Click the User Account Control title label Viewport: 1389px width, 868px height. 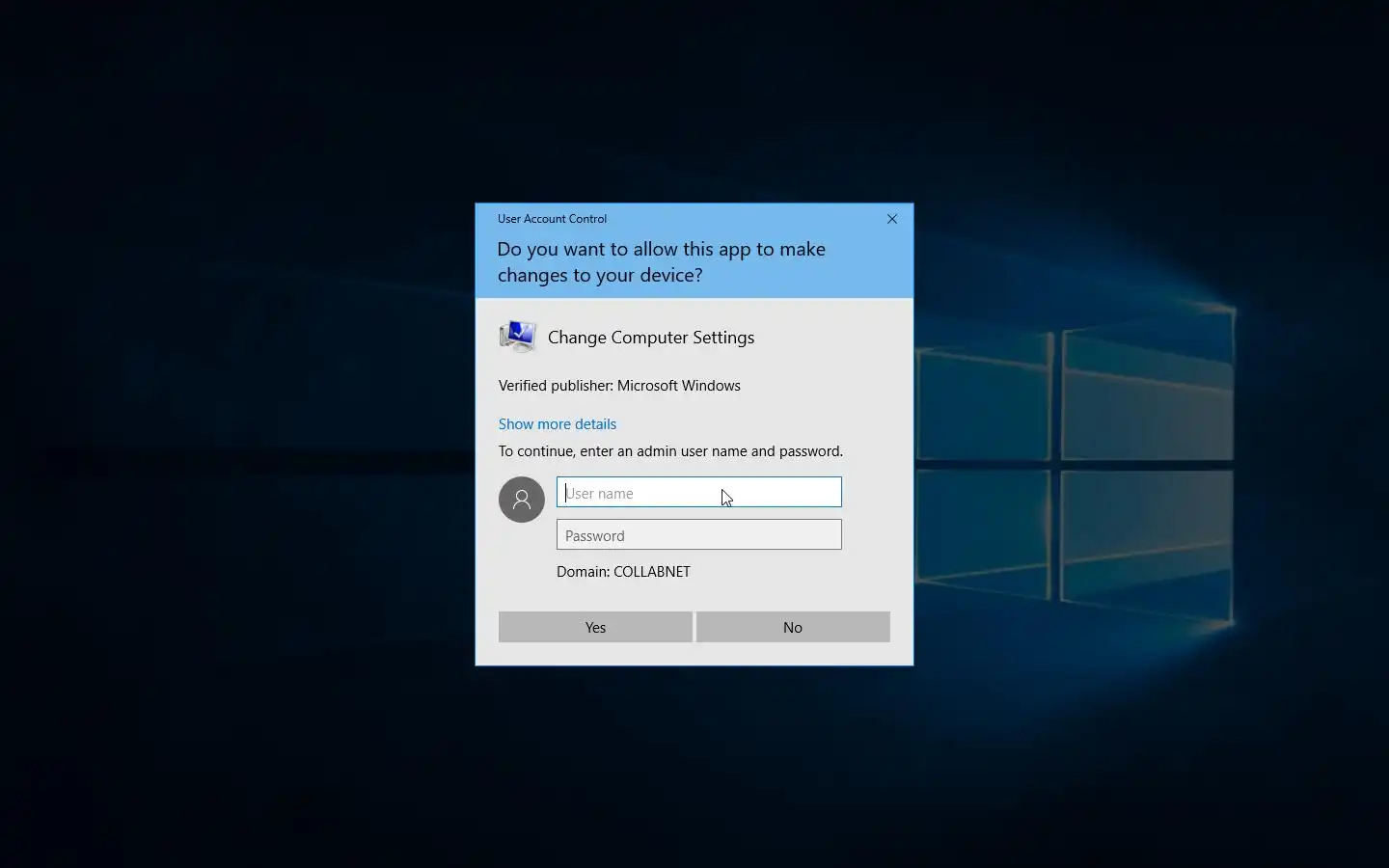[552, 219]
